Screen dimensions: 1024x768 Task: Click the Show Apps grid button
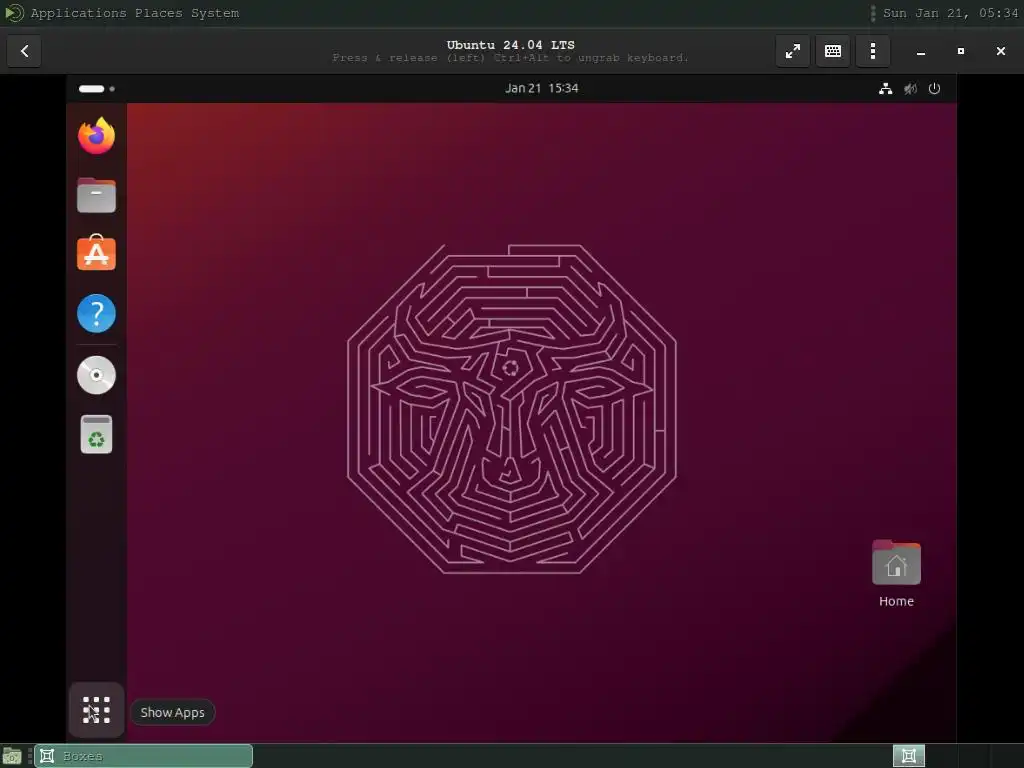(97, 710)
